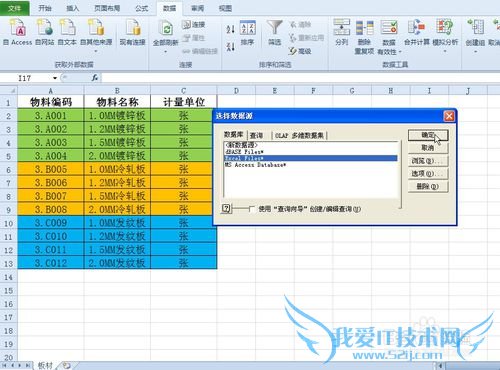Open the 板材 worksheet tab
The width and height of the screenshot is (500, 370).
45,366
